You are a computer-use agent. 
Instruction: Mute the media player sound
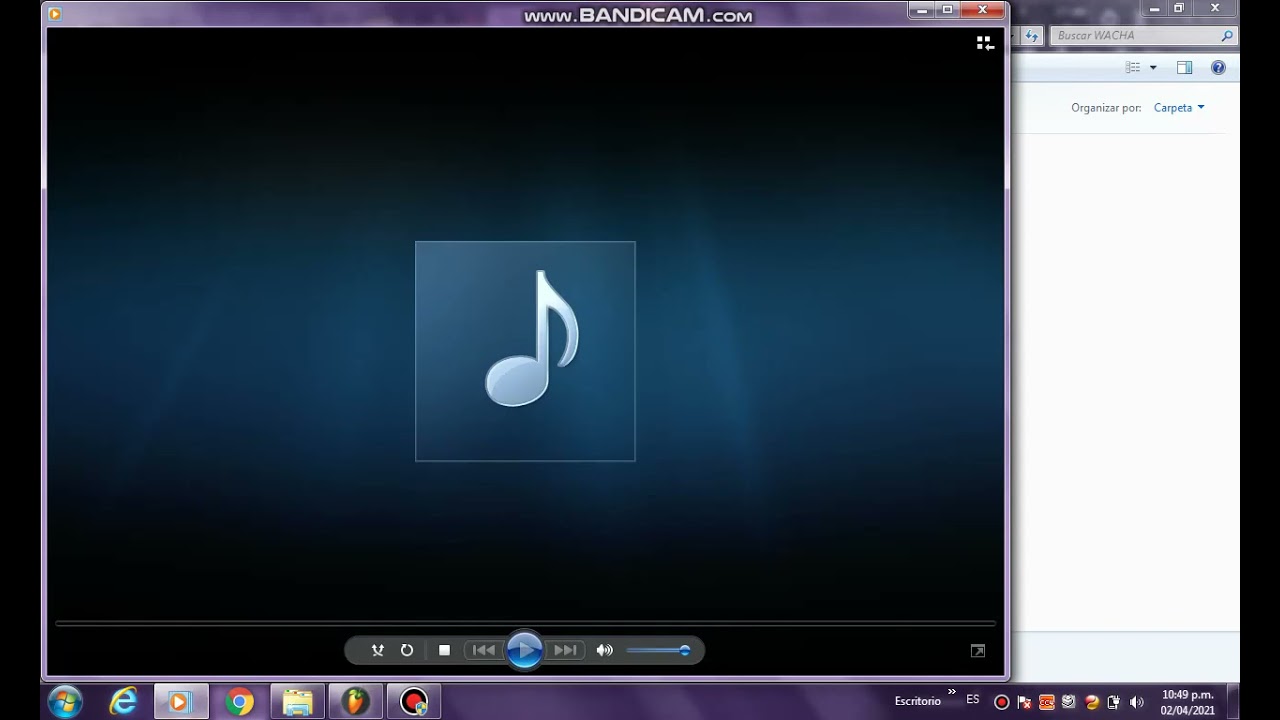coord(604,650)
